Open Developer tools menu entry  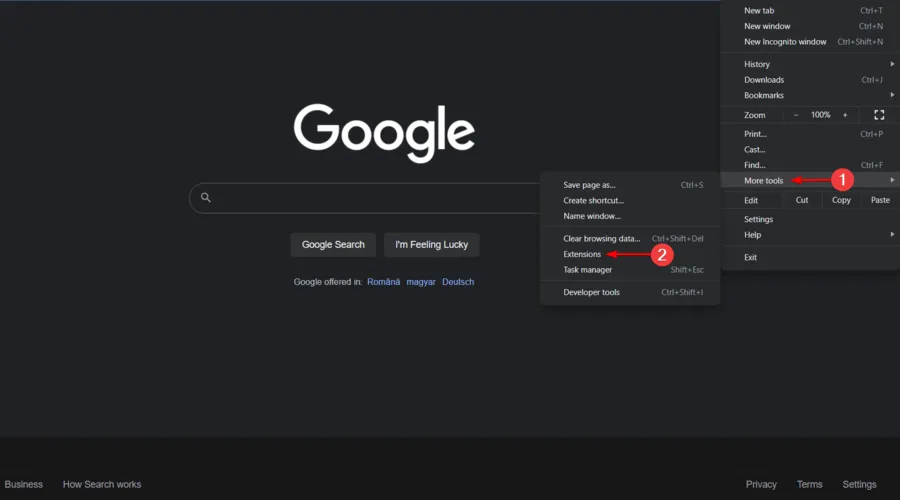[x=591, y=292]
